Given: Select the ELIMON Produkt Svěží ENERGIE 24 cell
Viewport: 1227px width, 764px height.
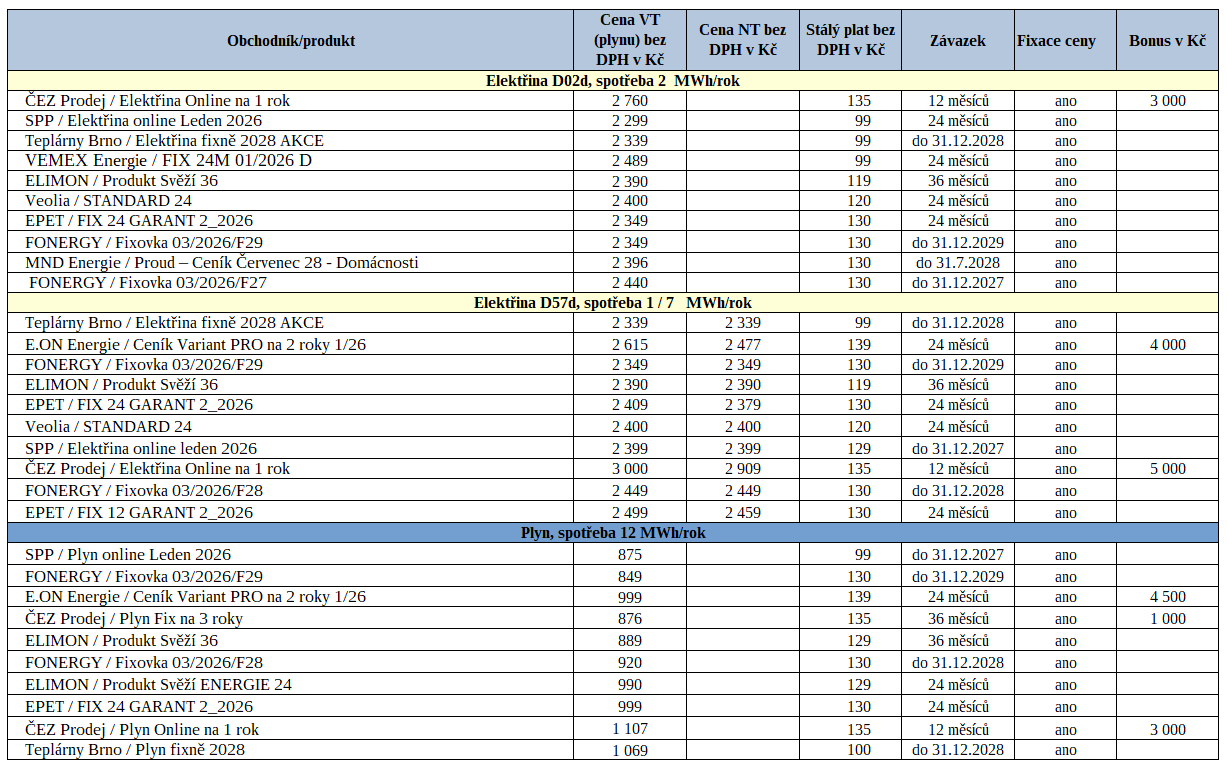Looking at the screenshot, I should [158, 685].
